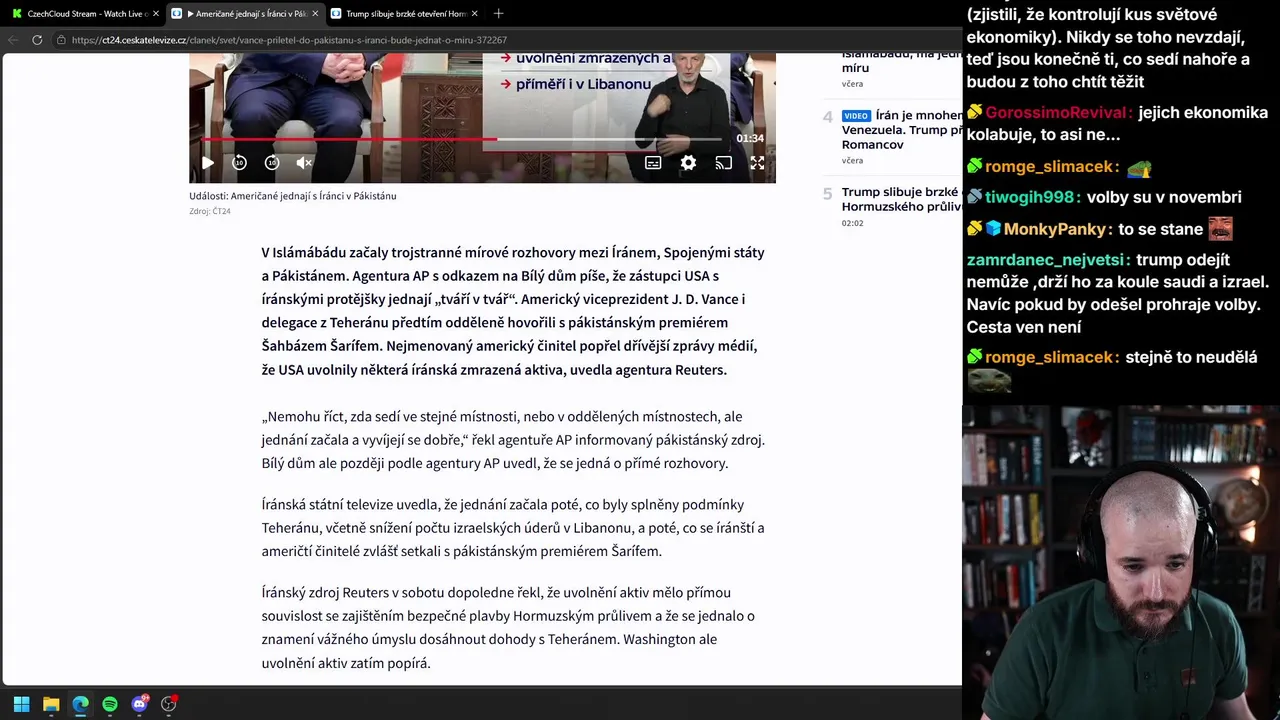The width and height of the screenshot is (1280, 720).
Task: Toggle video subtitles
Action: [x=653, y=163]
